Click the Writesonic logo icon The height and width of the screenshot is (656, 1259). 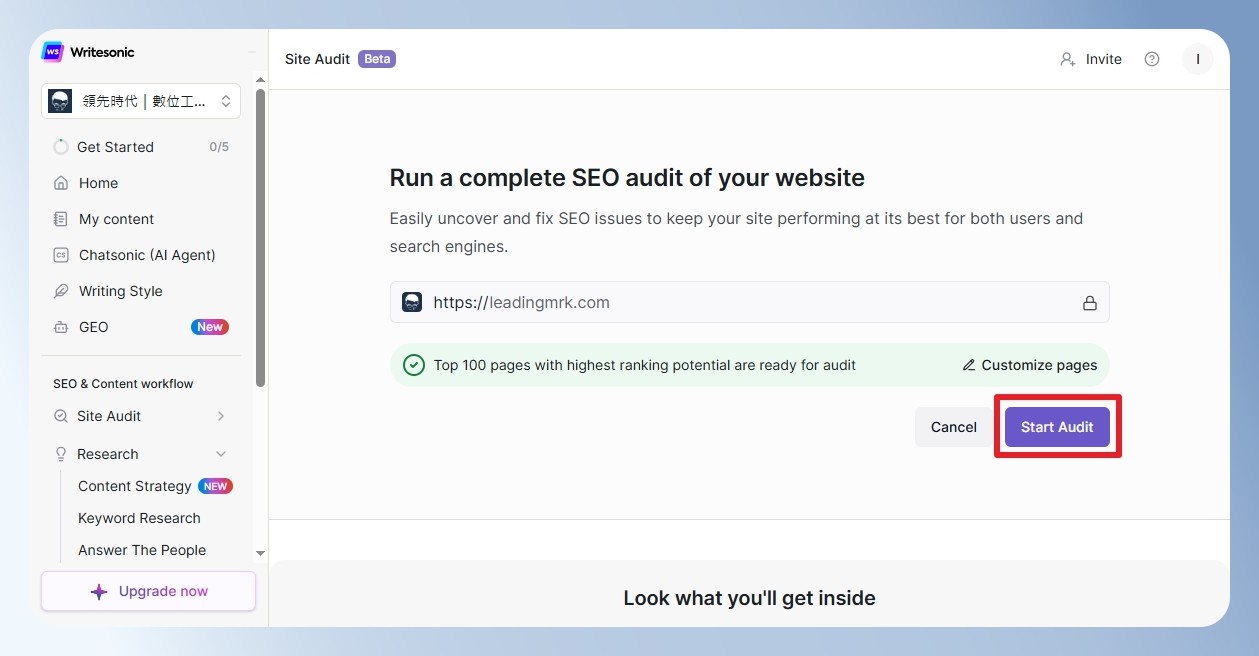click(52, 52)
